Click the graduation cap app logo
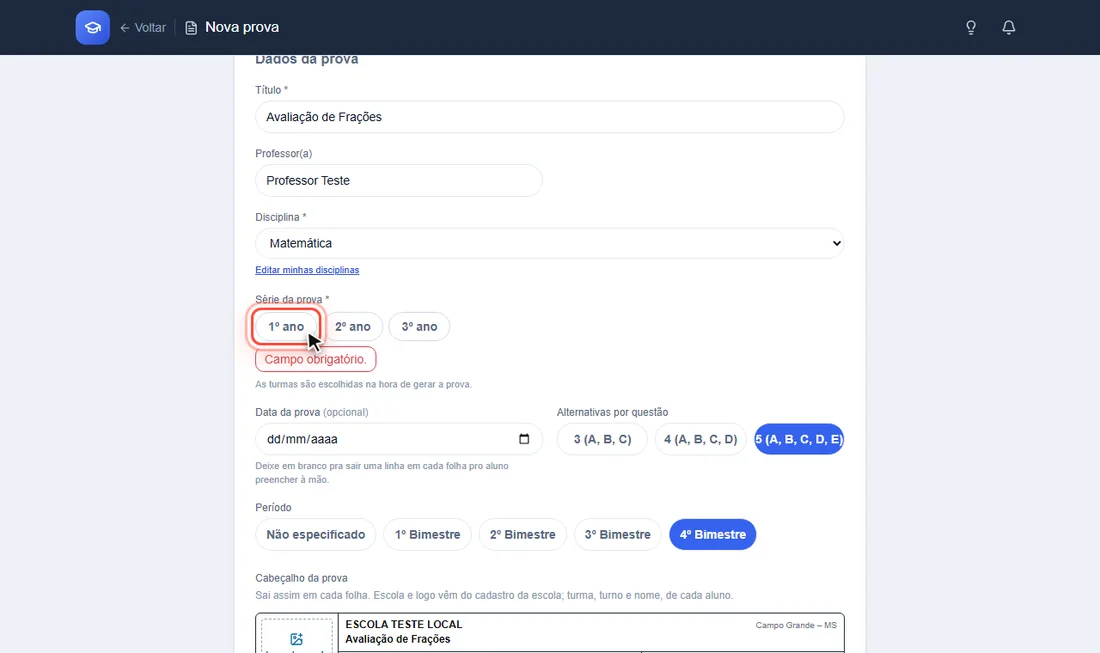The height and width of the screenshot is (653, 1100). point(93,27)
